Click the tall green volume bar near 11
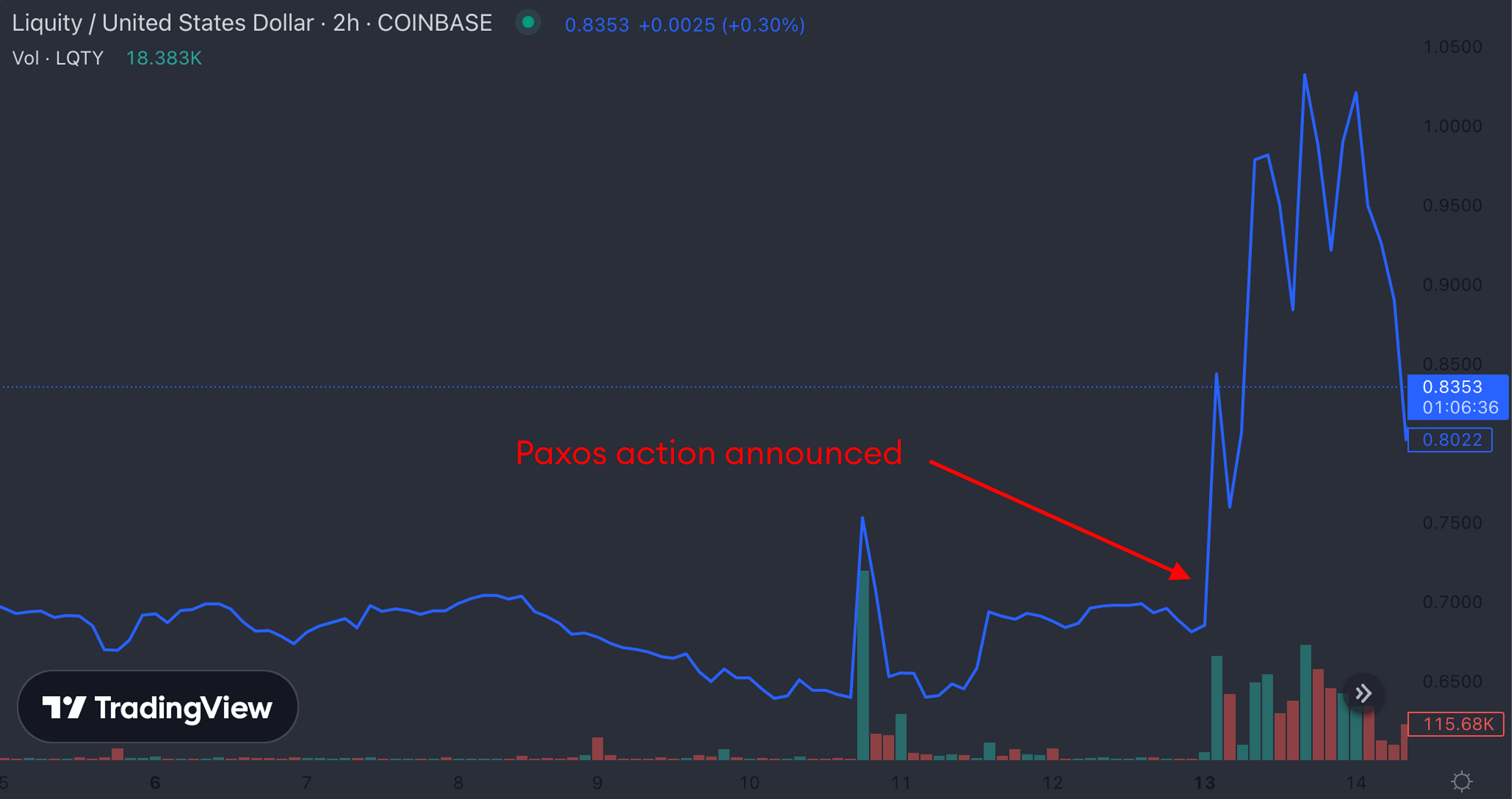Screen dimensions: 1512x799 click(863, 665)
